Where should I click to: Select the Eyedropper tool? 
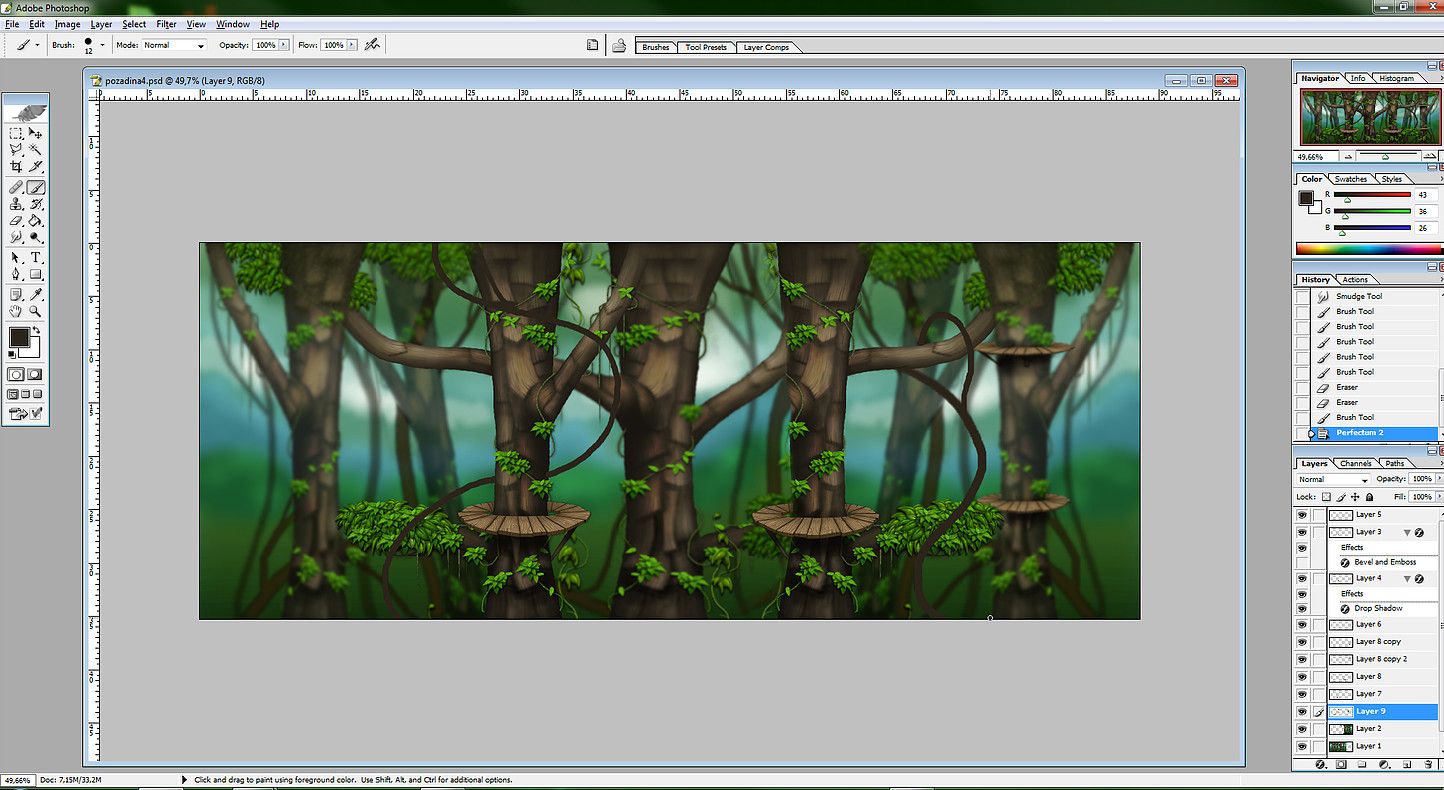pos(35,295)
